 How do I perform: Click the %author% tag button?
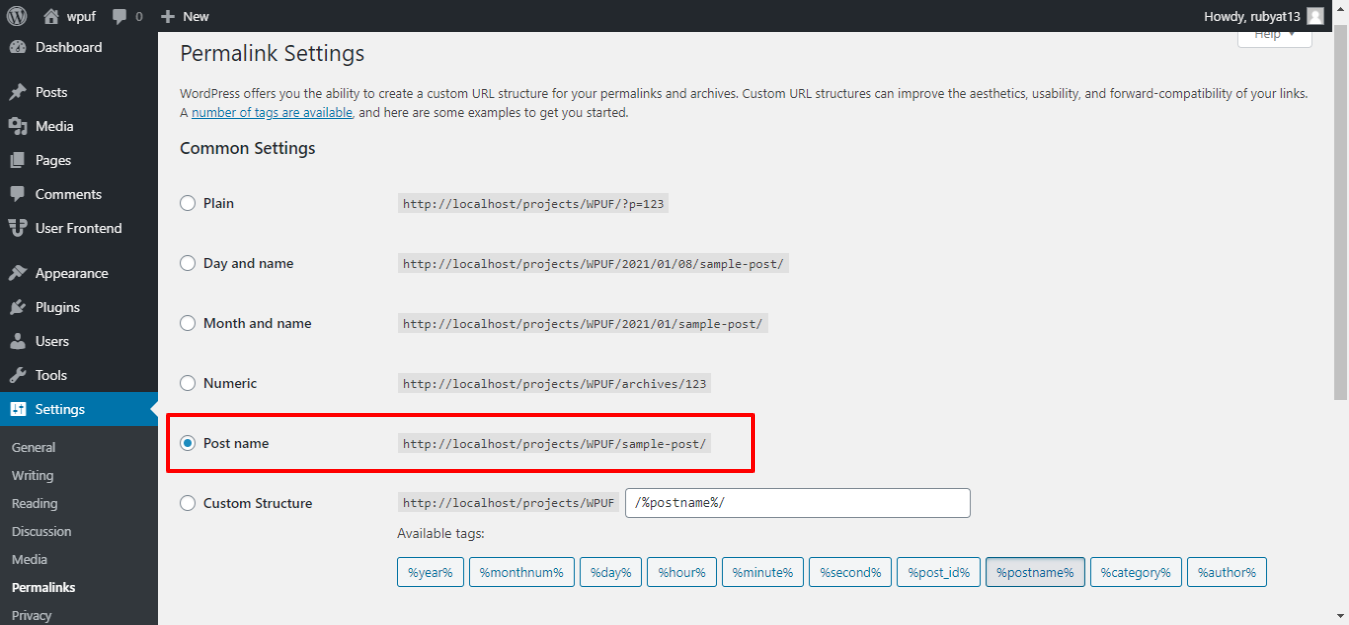coord(1227,572)
